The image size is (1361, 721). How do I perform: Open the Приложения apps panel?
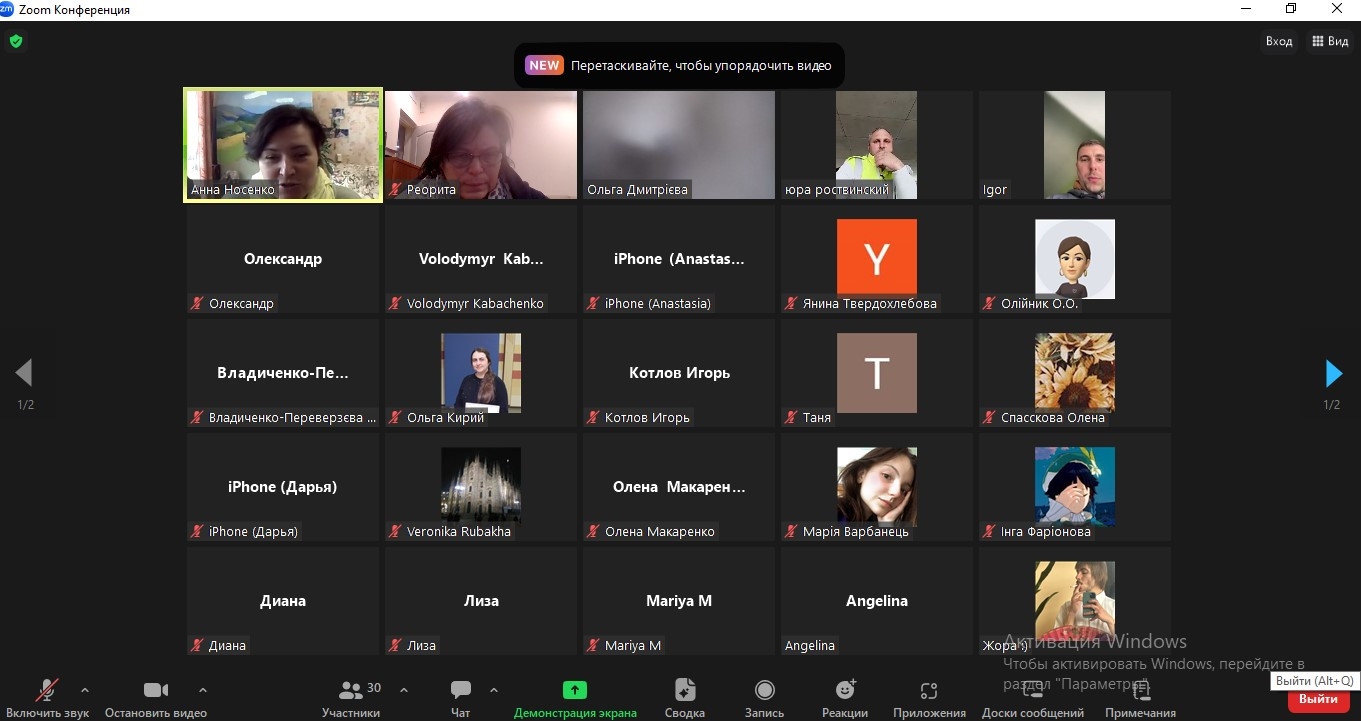(x=929, y=697)
